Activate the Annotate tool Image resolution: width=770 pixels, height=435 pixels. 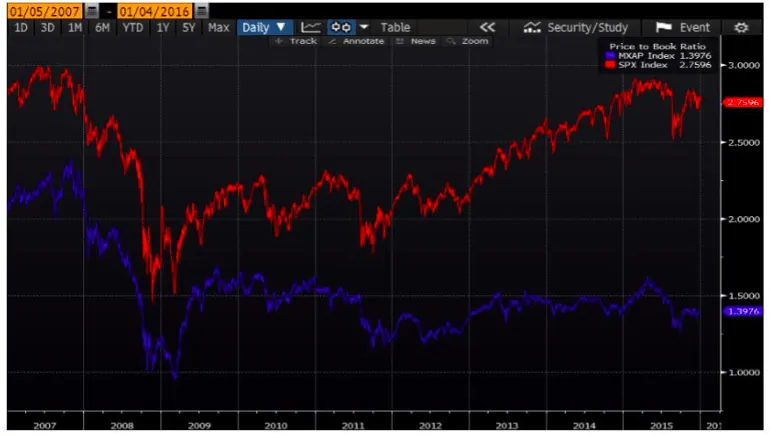click(x=356, y=41)
